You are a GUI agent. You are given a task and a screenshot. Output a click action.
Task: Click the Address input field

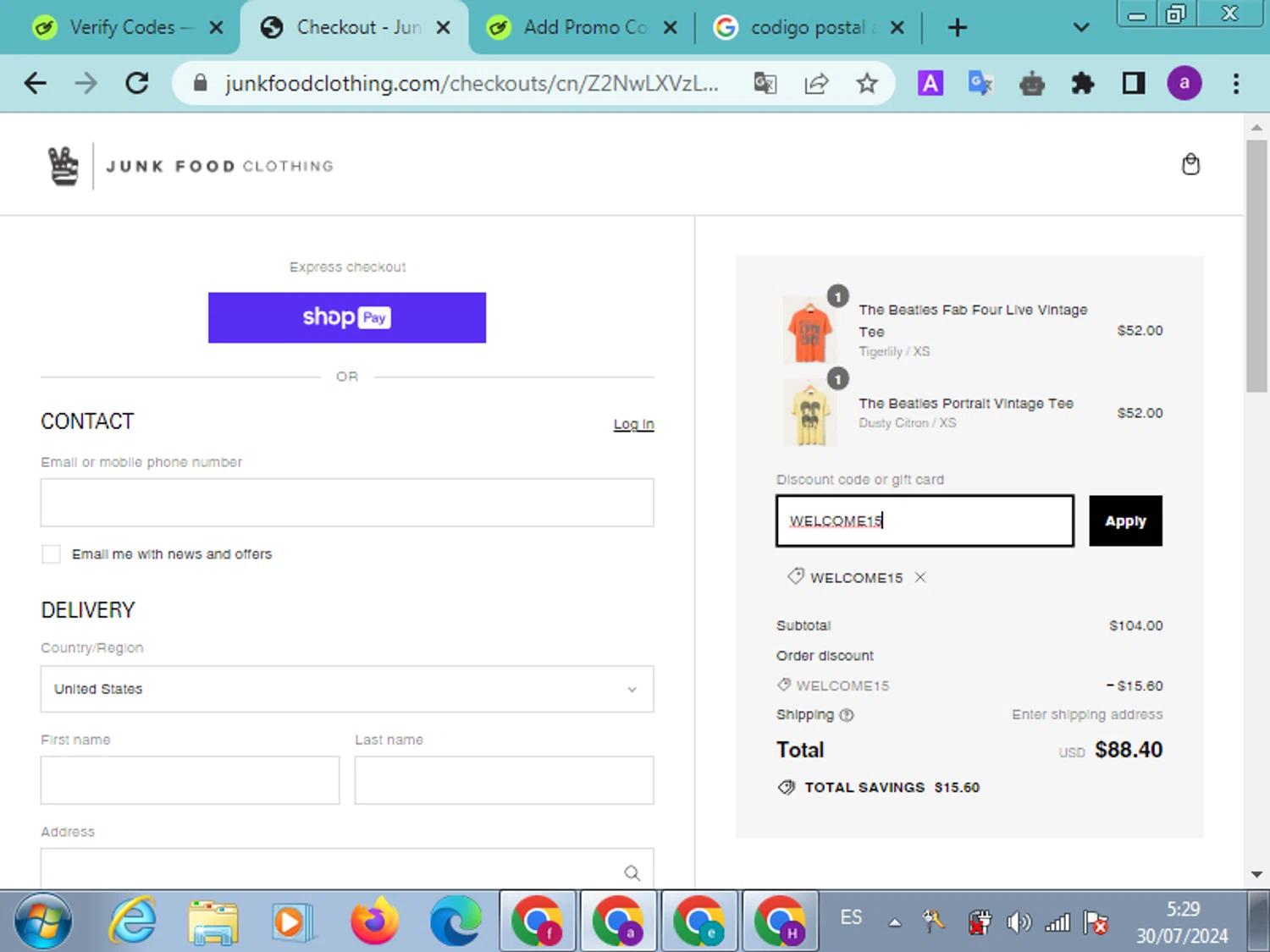click(347, 869)
